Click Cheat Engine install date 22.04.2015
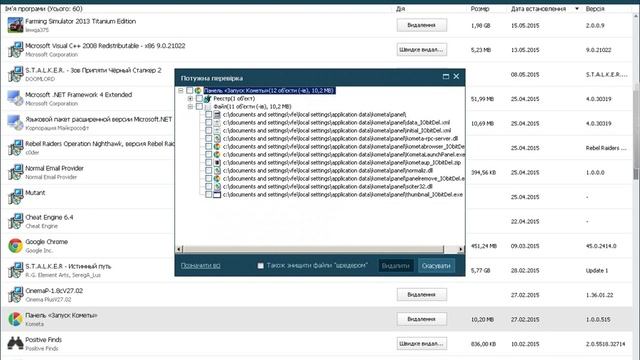Viewport: 640px width, 360px height. coord(525,221)
